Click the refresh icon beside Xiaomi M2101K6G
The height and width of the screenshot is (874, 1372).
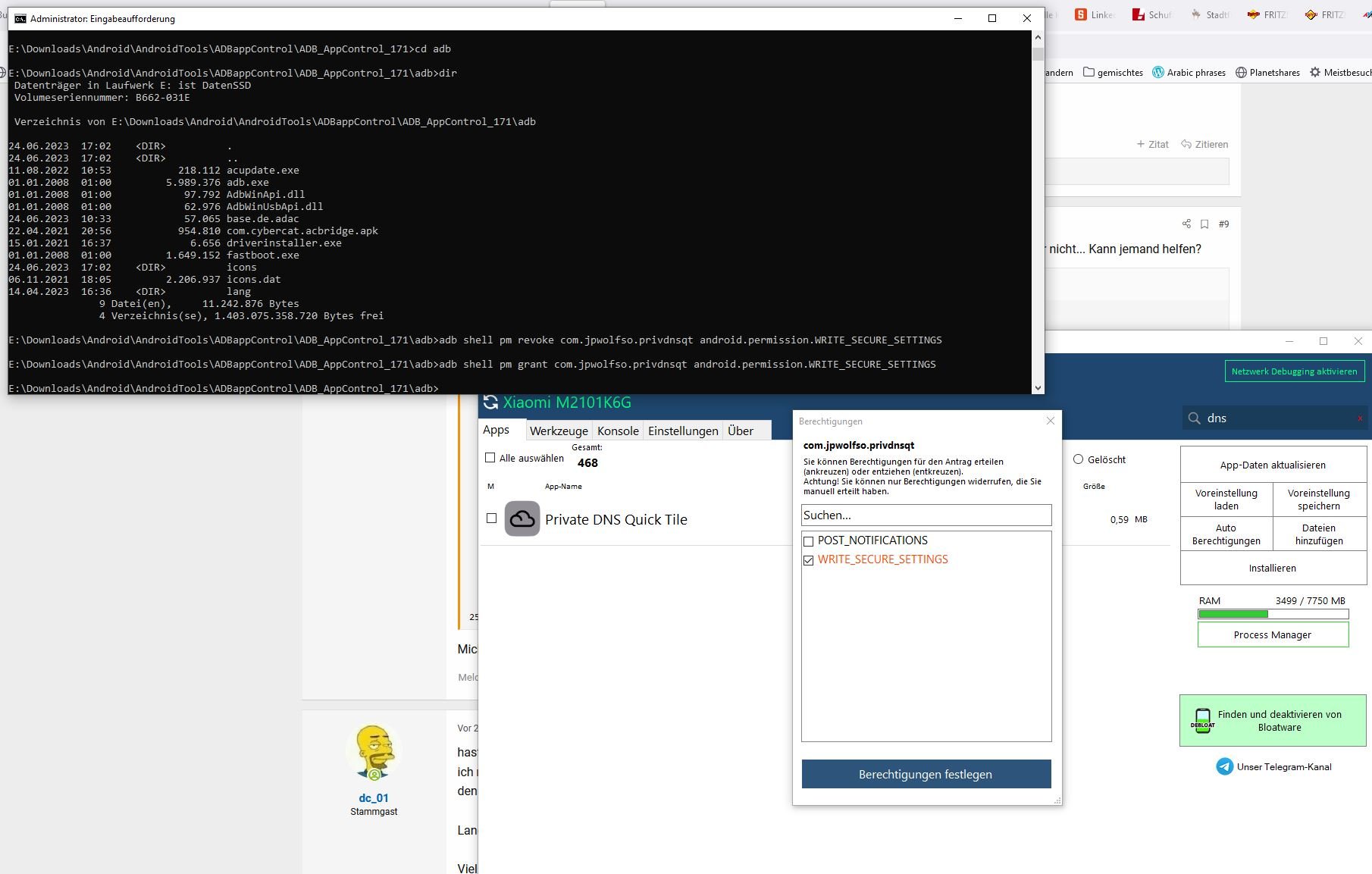[x=490, y=403]
